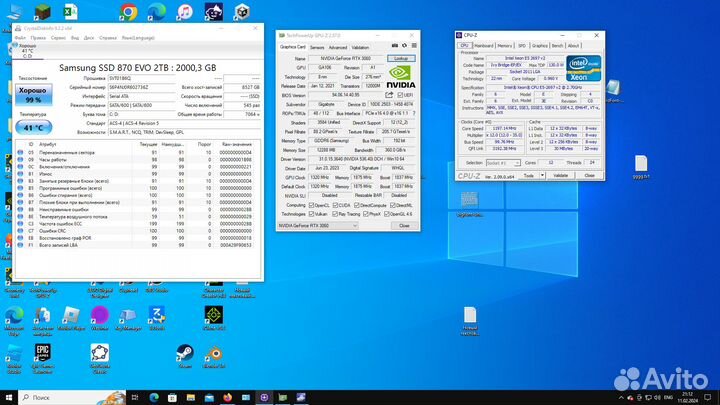This screenshot has width=720, height=405.
Task: Open the Файл menu in CrystalDiskInfo
Action: pyautogui.click(x=20, y=38)
